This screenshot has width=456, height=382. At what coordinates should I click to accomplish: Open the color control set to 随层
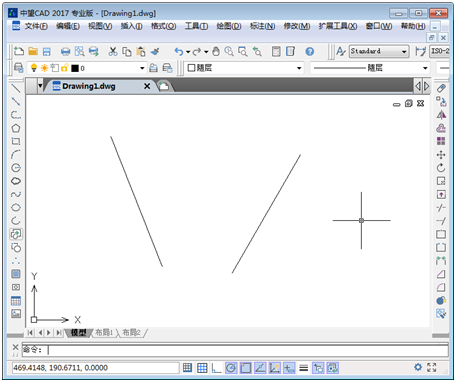point(244,68)
